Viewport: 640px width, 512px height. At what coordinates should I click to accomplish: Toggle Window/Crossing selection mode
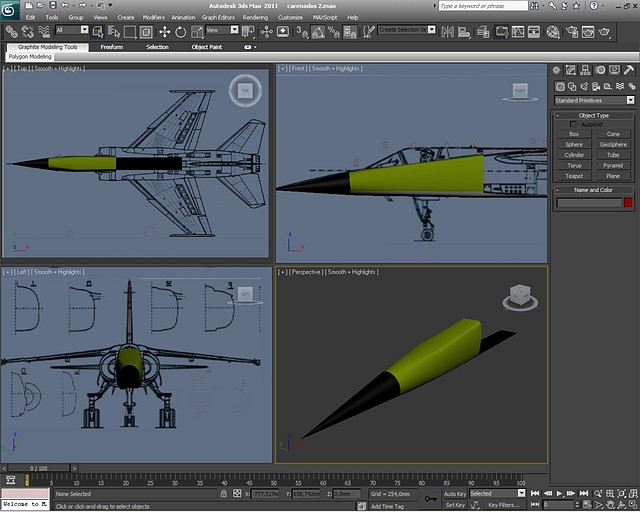146,31
